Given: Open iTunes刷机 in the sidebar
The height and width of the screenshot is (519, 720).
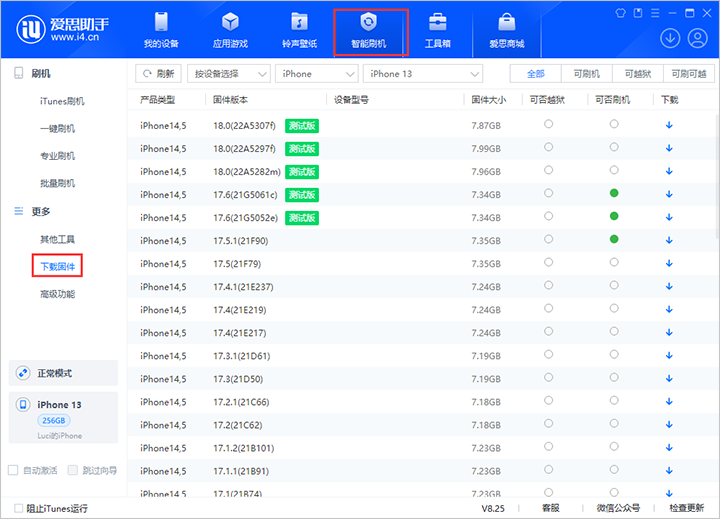Looking at the screenshot, I should pyautogui.click(x=62, y=101).
